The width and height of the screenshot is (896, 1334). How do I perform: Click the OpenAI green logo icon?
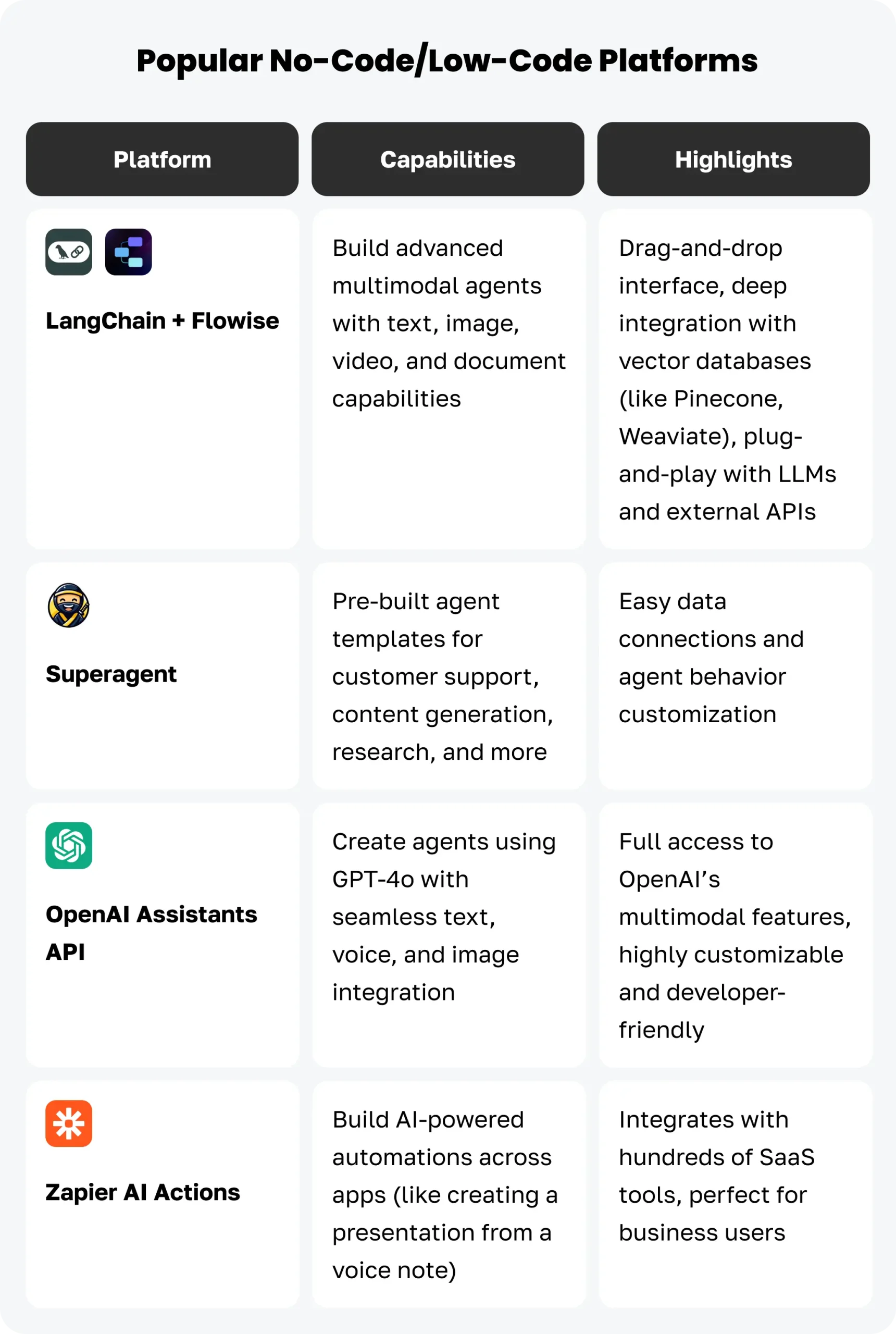(69, 845)
